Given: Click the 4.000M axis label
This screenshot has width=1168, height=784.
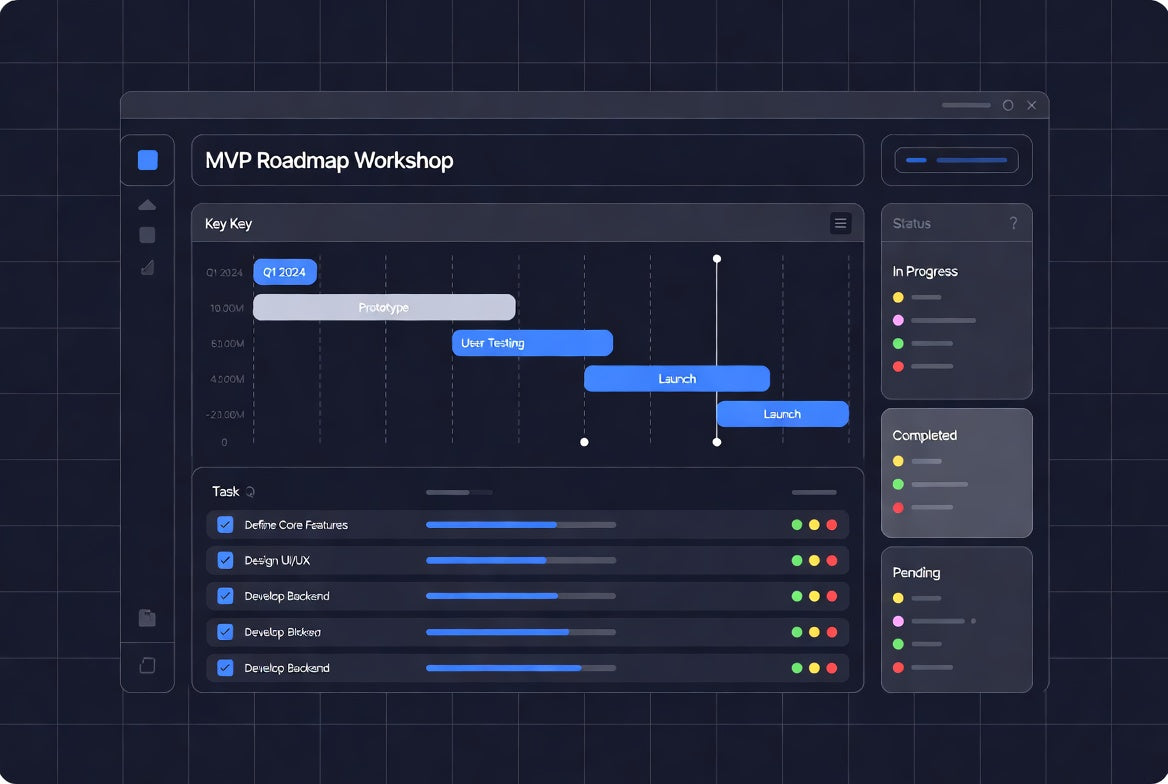Looking at the screenshot, I should [227, 379].
